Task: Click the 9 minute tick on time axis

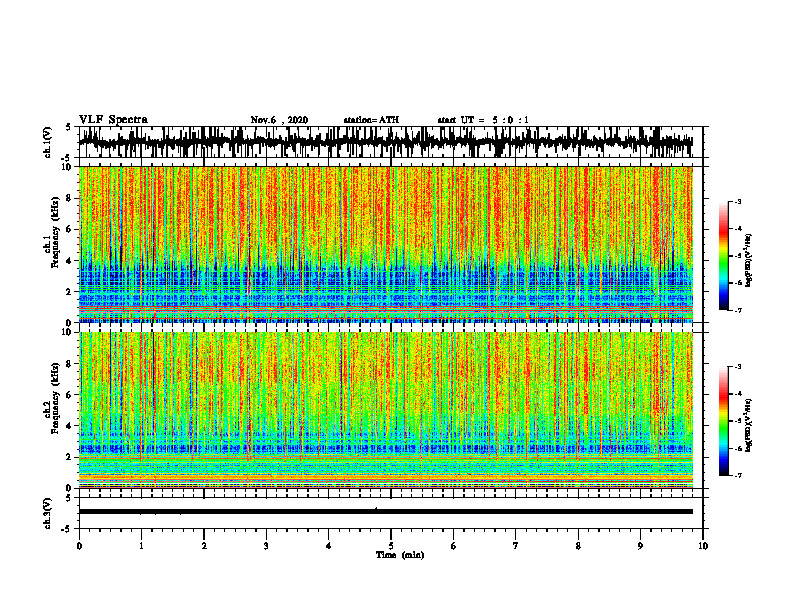Action: [640, 546]
